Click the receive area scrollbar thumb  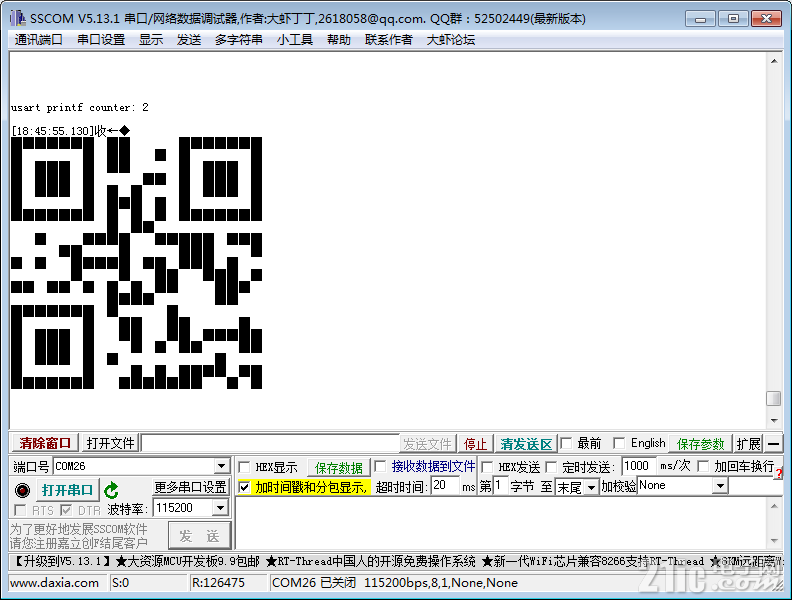[774, 398]
